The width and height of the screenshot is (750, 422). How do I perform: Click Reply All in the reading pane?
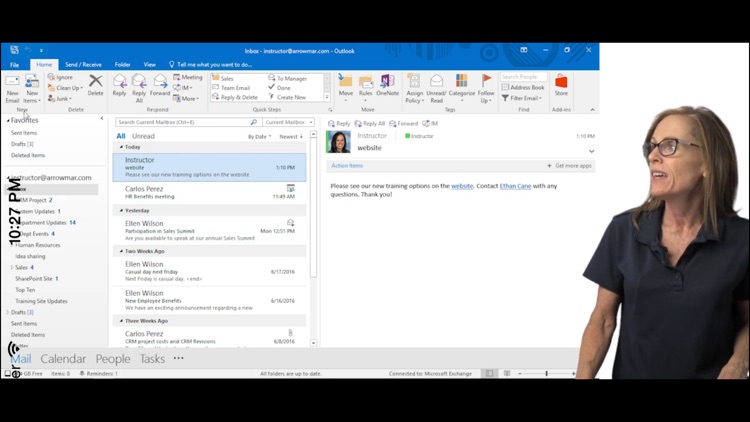click(x=370, y=123)
